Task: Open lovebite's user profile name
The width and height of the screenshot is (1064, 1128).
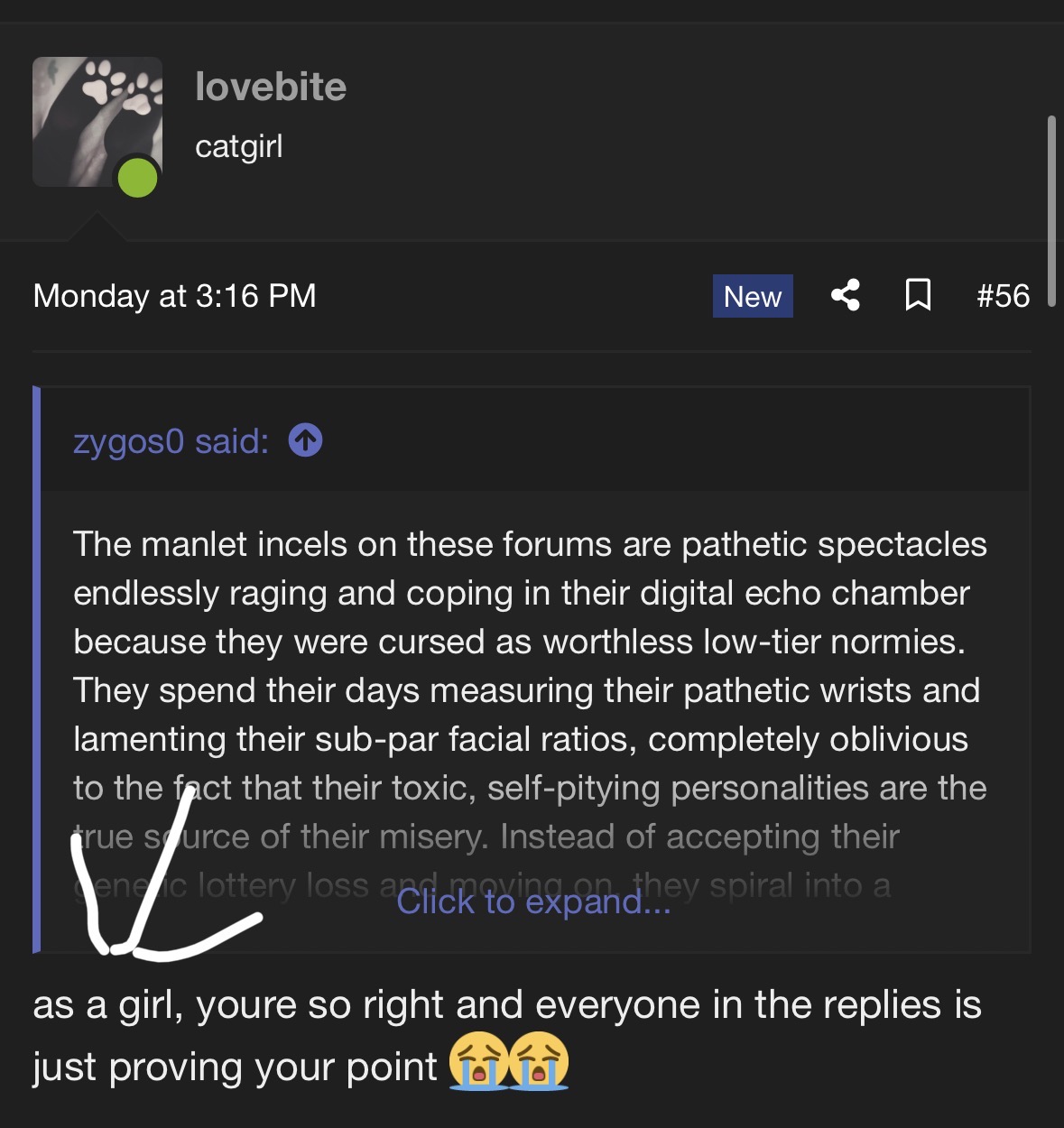Action: [x=271, y=87]
